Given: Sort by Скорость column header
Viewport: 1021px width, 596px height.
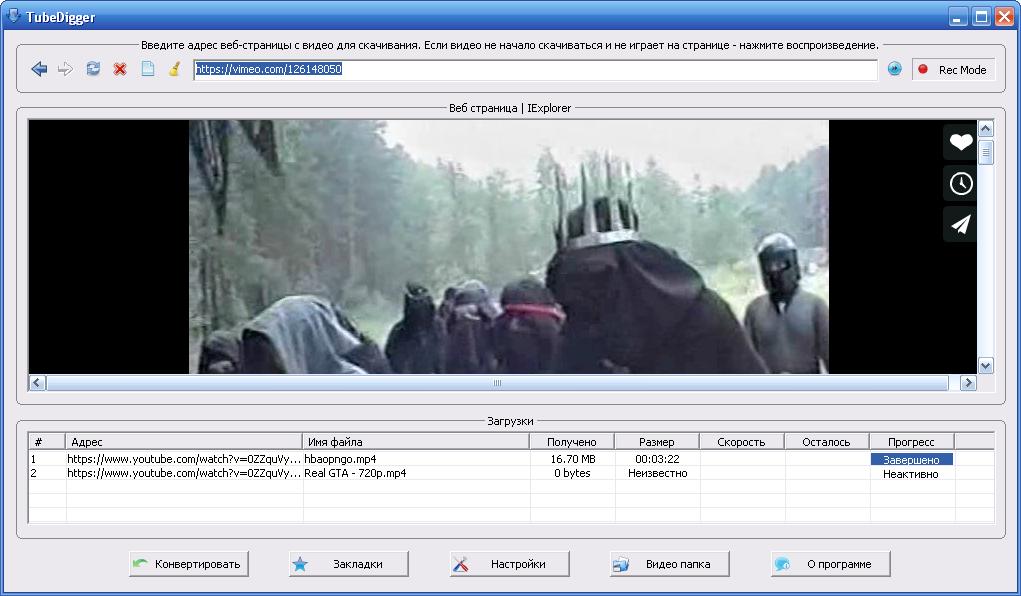Looking at the screenshot, I should (742, 442).
